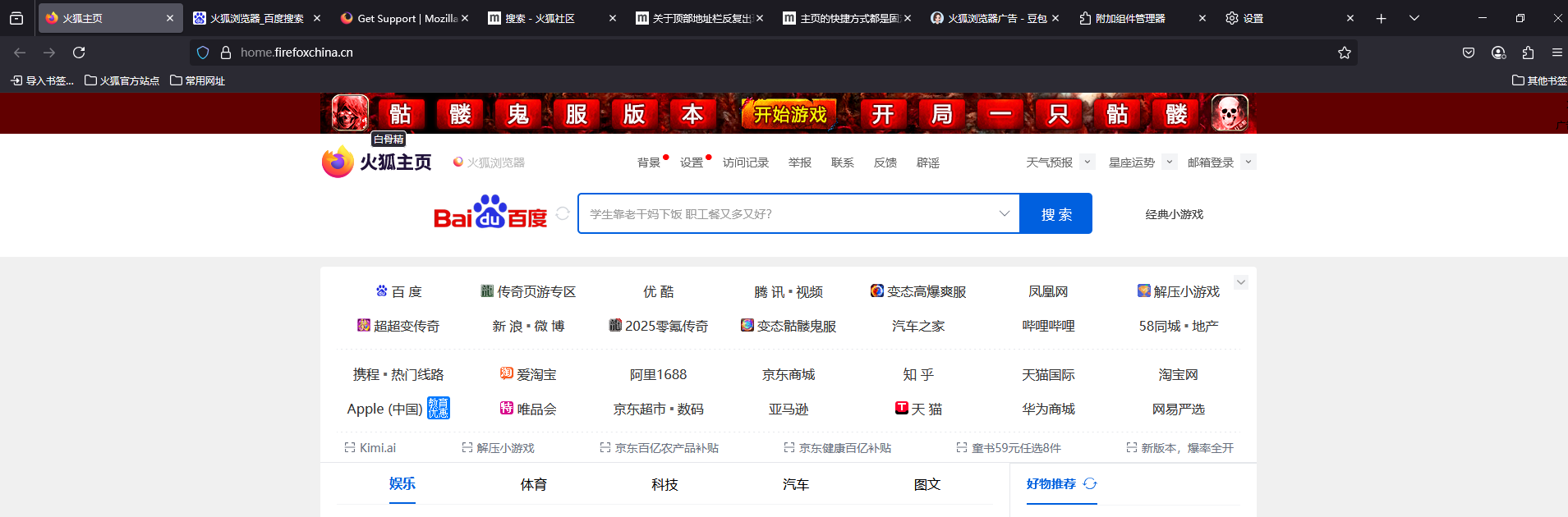Open a new tab with plus

click(1382, 18)
